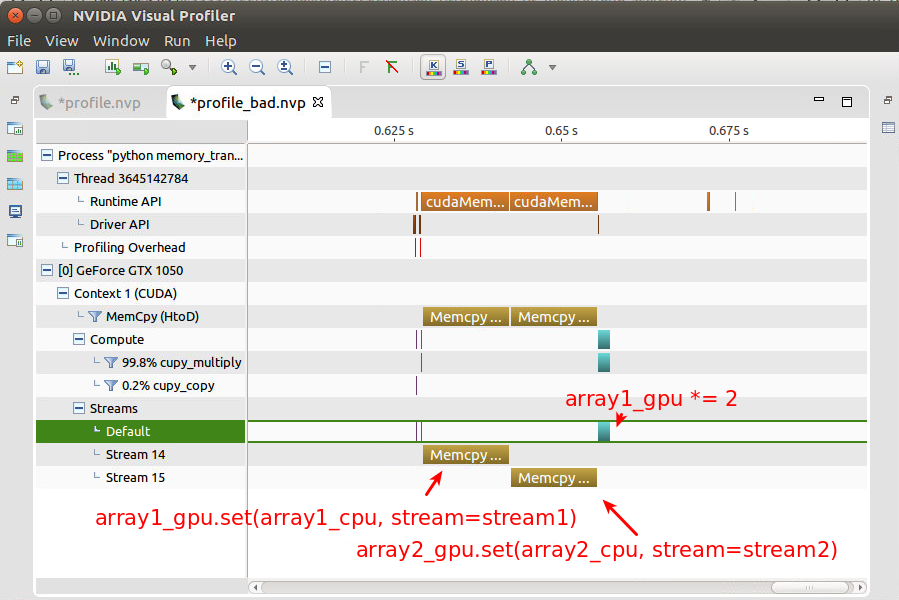Viewport: 899px width, 600px height.
Task: Zoom in on the timeline
Action: coord(228,67)
